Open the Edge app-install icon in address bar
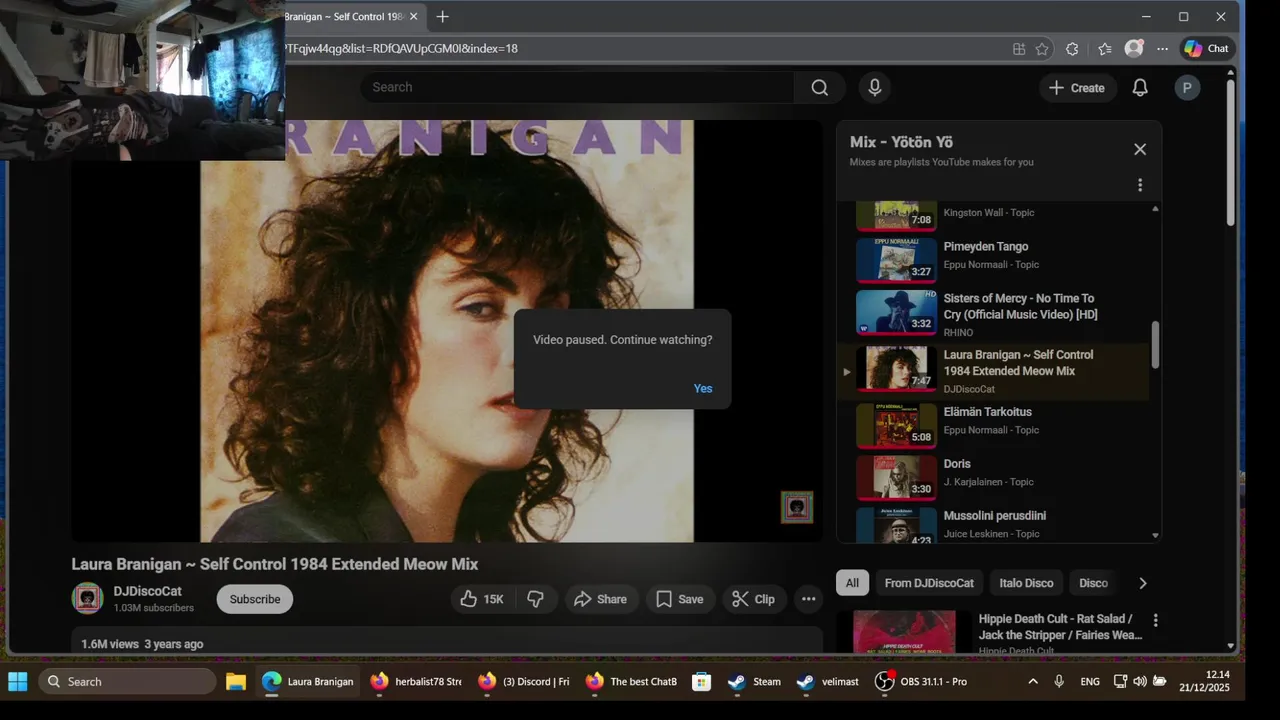Viewport: 1280px width, 720px height. pos(1019,48)
